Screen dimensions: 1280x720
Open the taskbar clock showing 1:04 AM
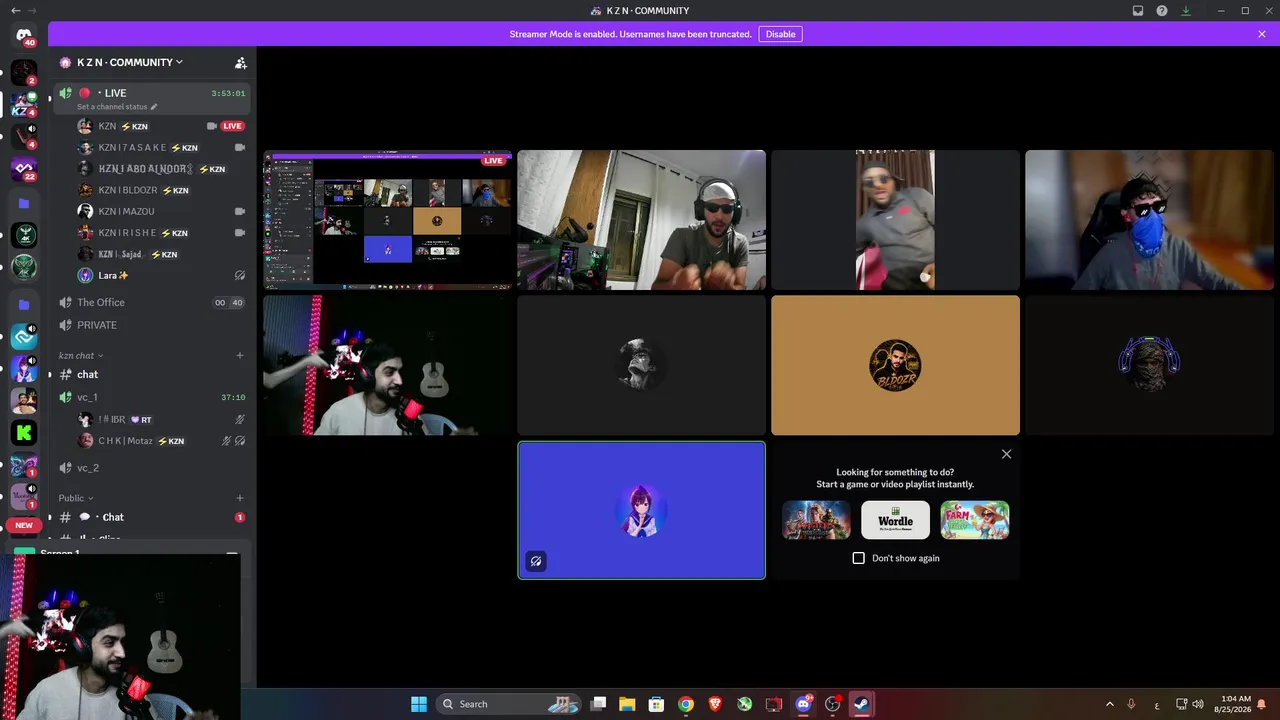coord(1232,704)
